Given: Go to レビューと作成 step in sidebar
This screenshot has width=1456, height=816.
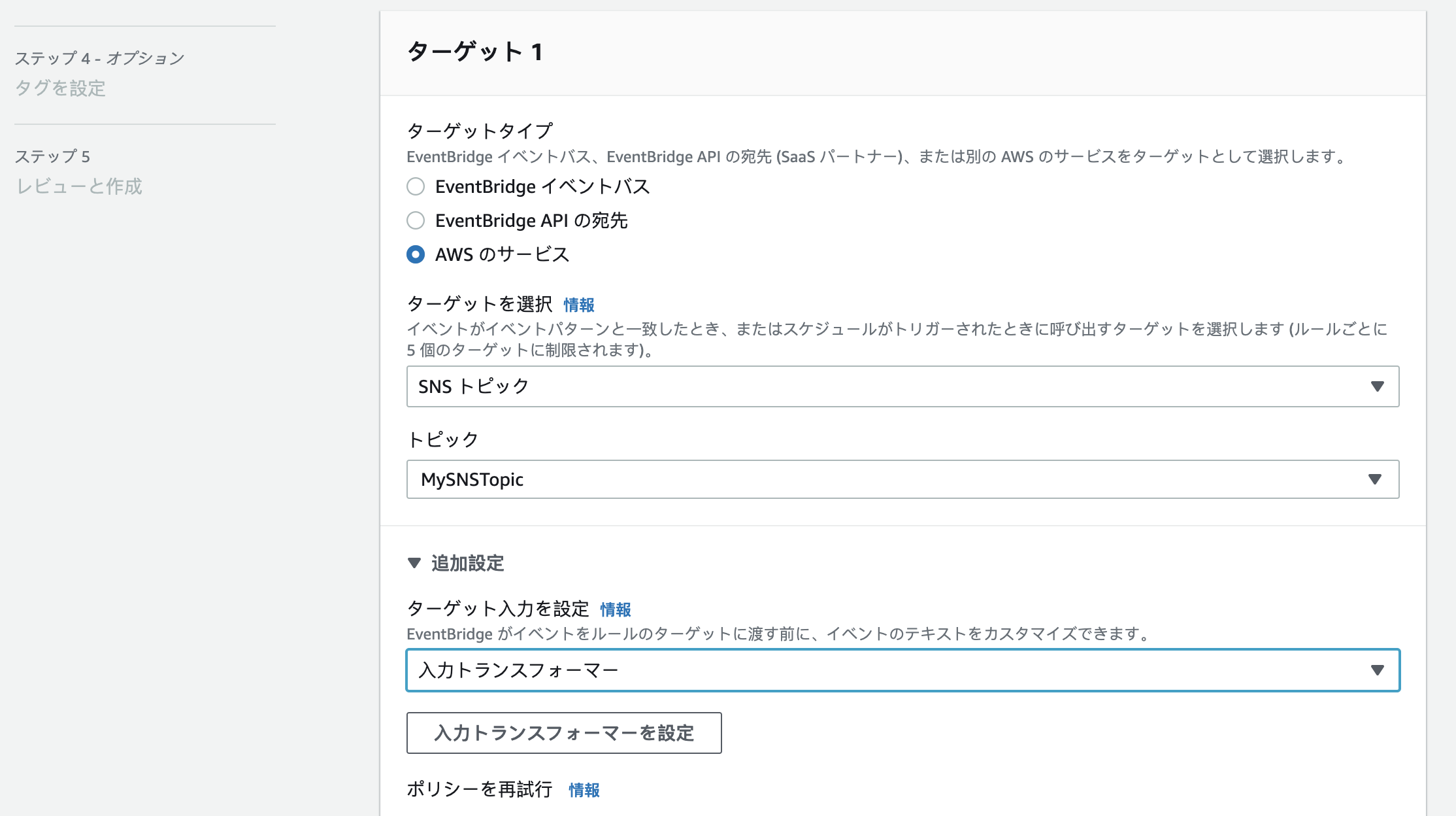Looking at the screenshot, I should [79, 186].
